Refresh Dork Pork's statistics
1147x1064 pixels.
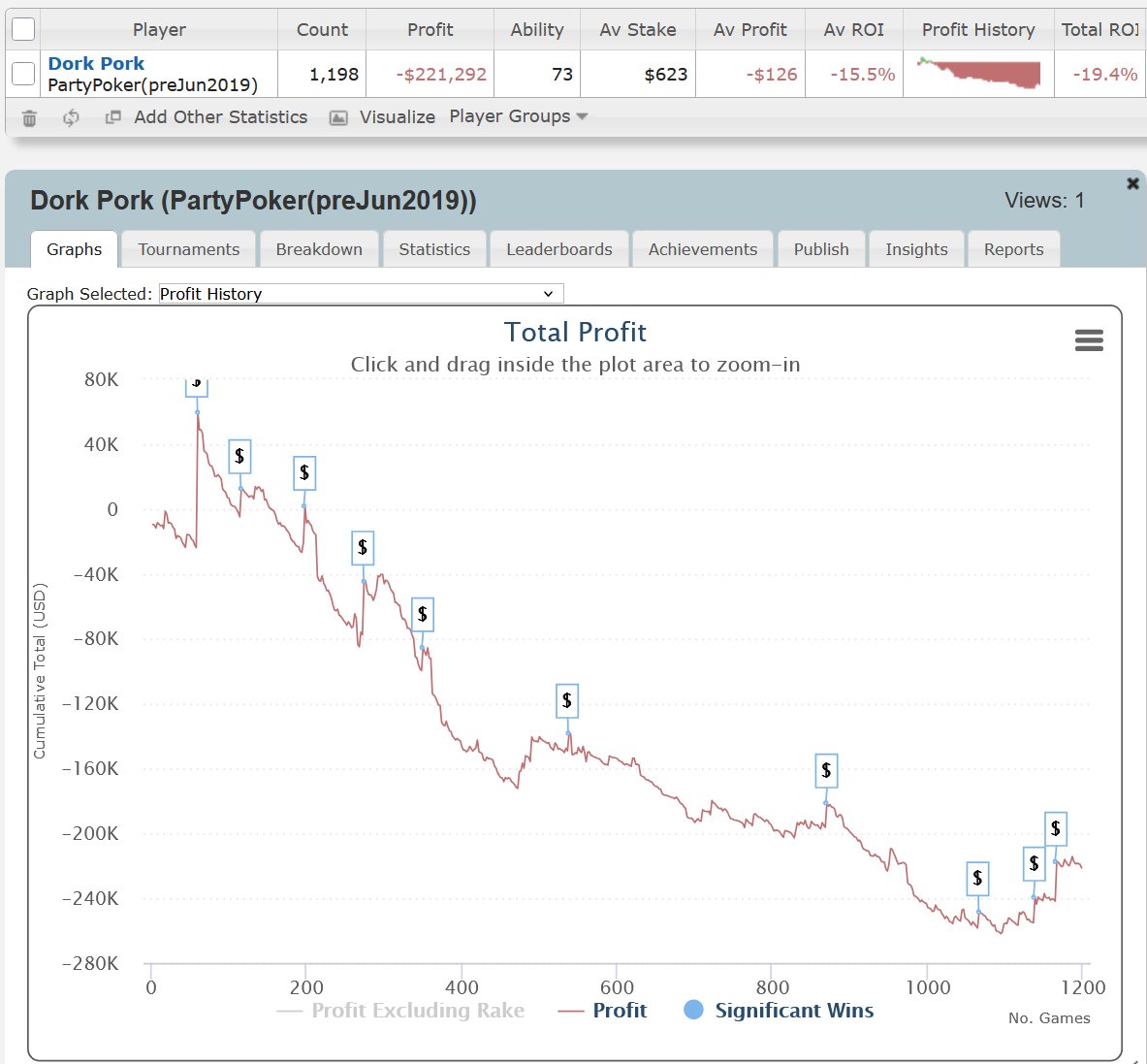coord(70,116)
